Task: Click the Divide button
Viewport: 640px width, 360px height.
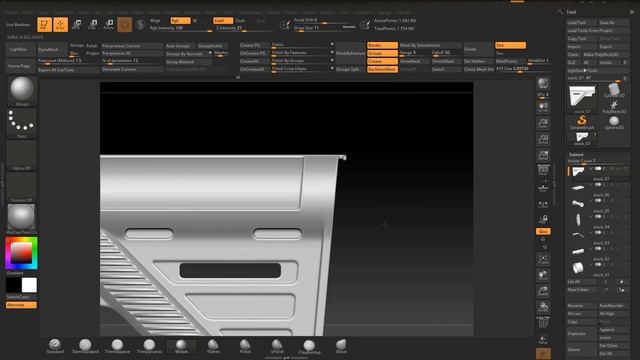Action: pos(478,49)
